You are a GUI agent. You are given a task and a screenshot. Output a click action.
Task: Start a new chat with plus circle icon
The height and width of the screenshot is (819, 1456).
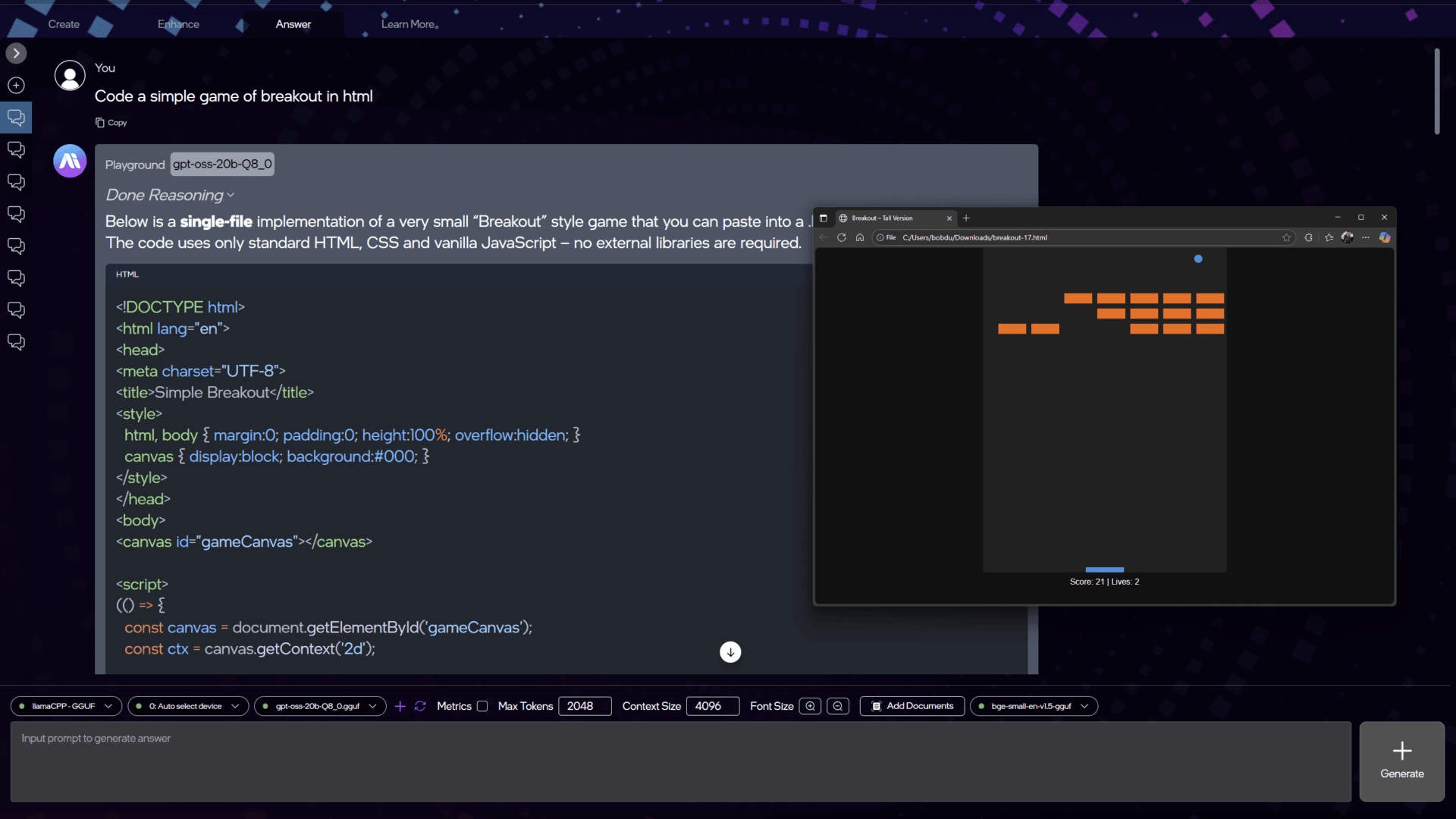(16, 86)
